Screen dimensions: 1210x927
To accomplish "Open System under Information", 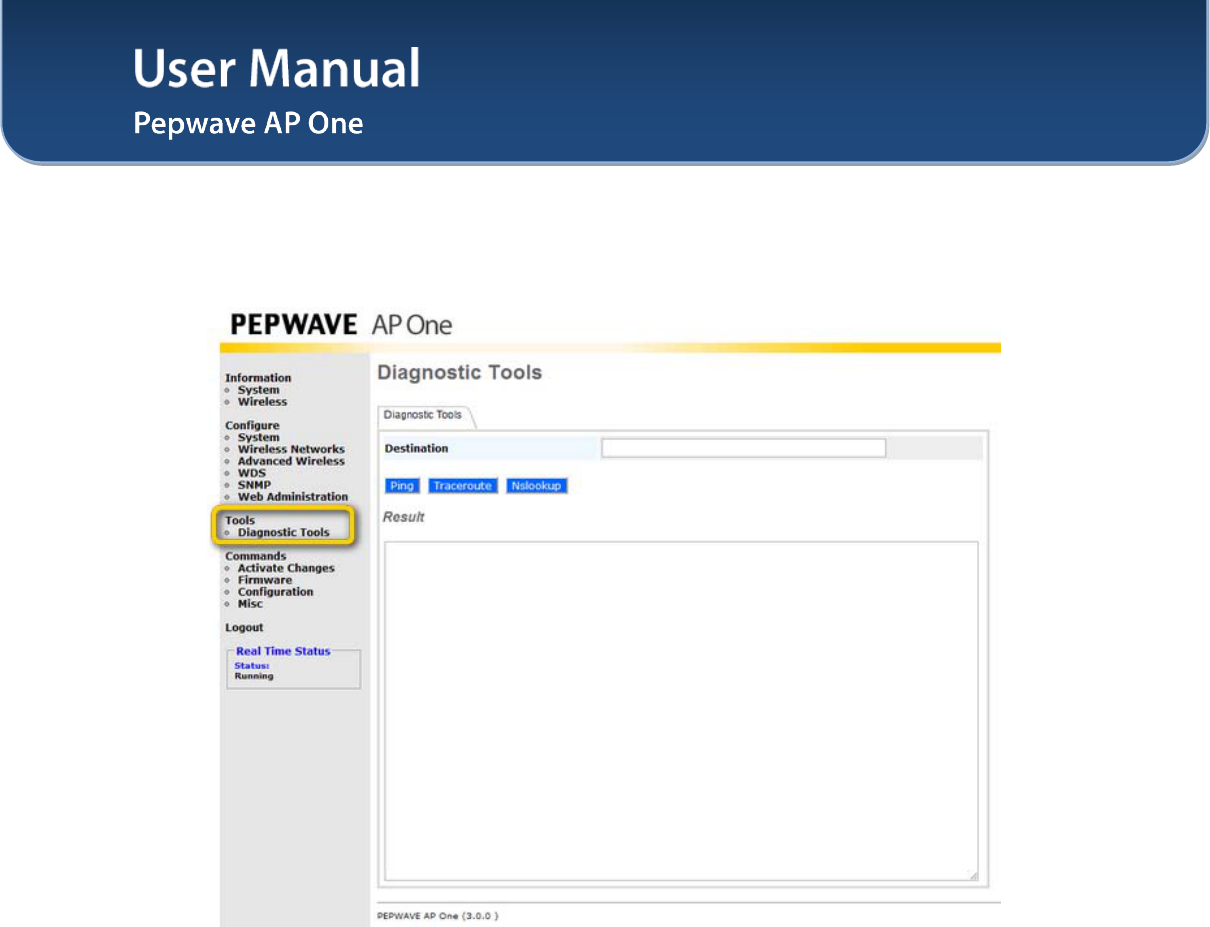I will pyautogui.click(x=258, y=390).
